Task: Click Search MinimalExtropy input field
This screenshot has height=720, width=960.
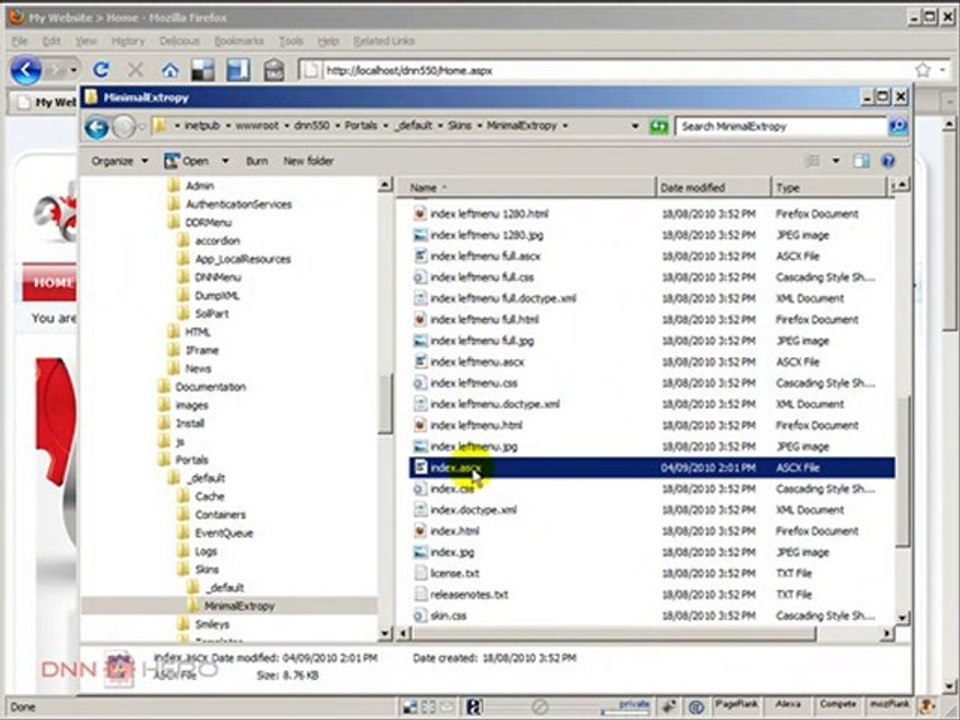Action: pyautogui.click(x=782, y=126)
